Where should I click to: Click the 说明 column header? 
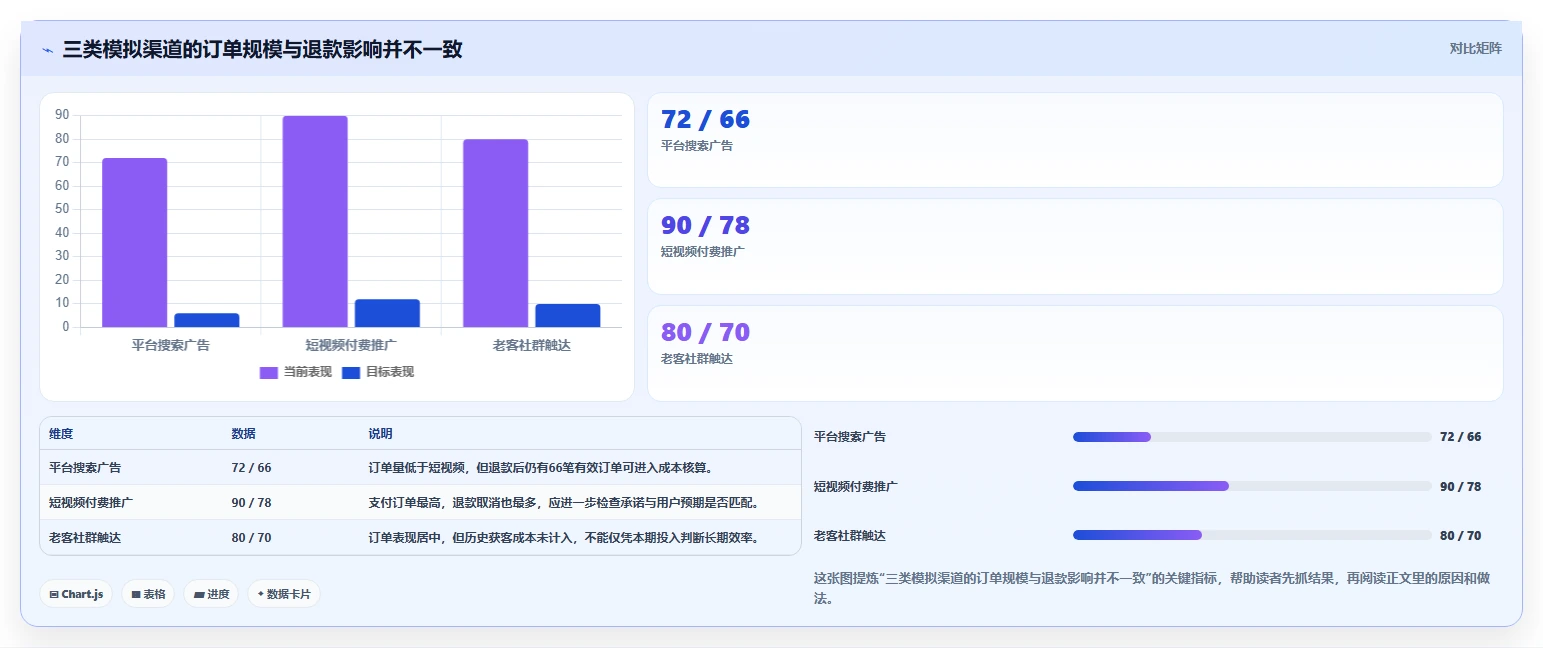tap(380, 434)
